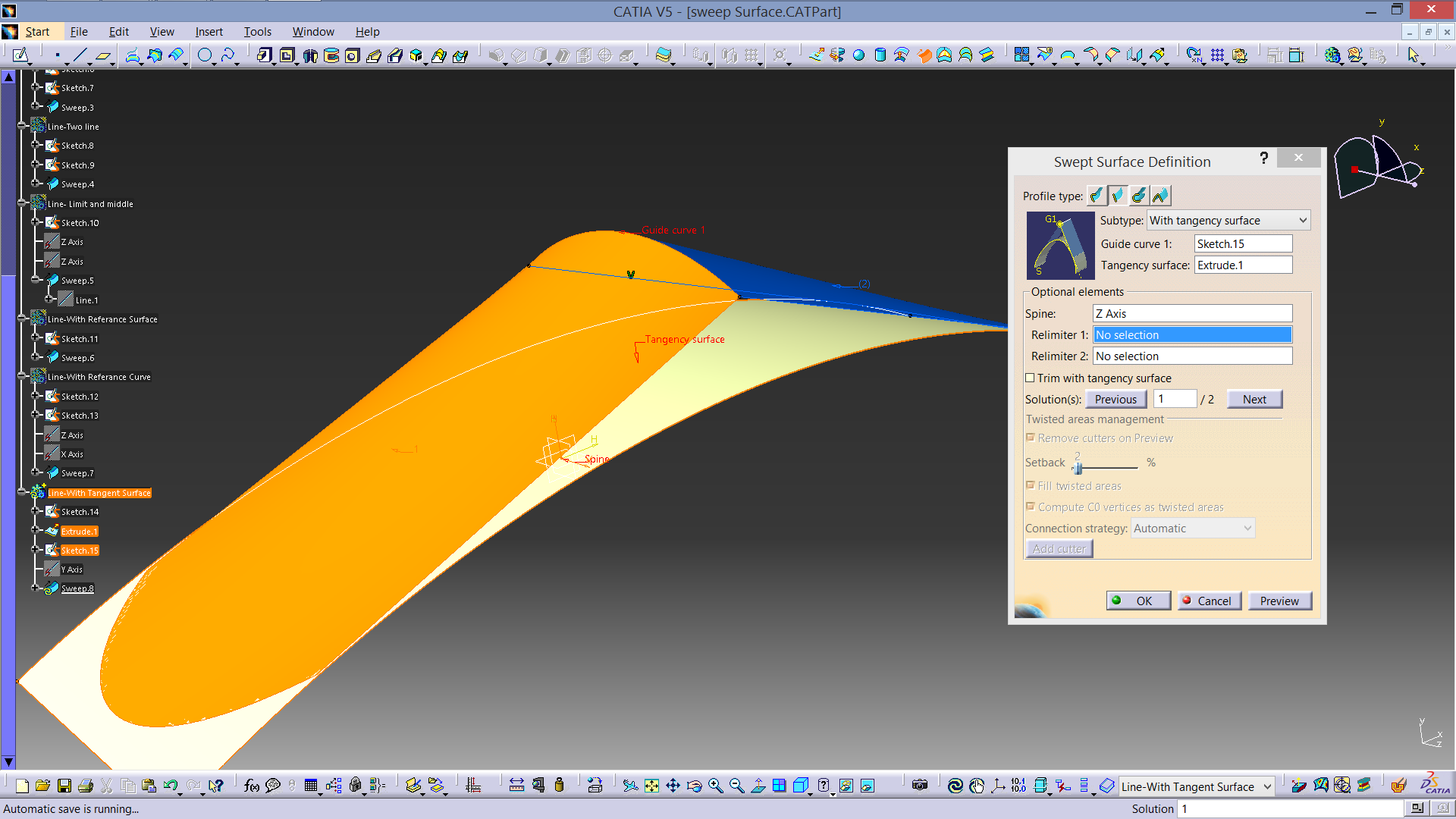Click the Undo icon
This screenshot has width=1456, height=819.
click(x=171, y=786)
